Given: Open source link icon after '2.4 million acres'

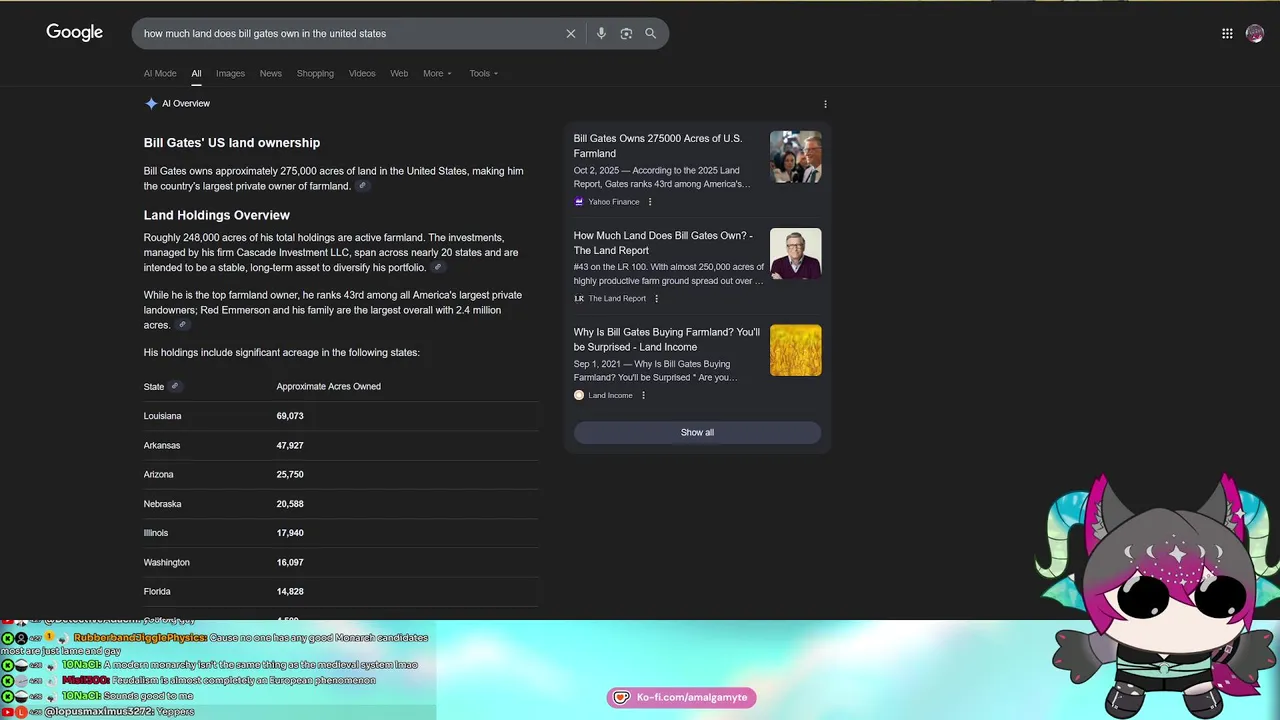Looking at the screenshot, I should (182, 325).
